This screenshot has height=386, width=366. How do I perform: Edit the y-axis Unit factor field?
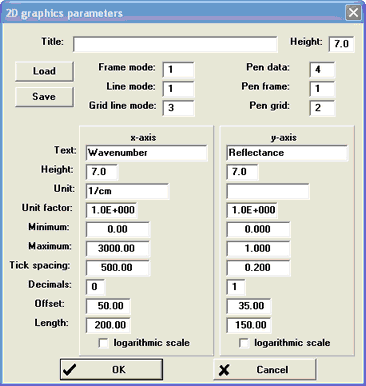click(252, 210)
